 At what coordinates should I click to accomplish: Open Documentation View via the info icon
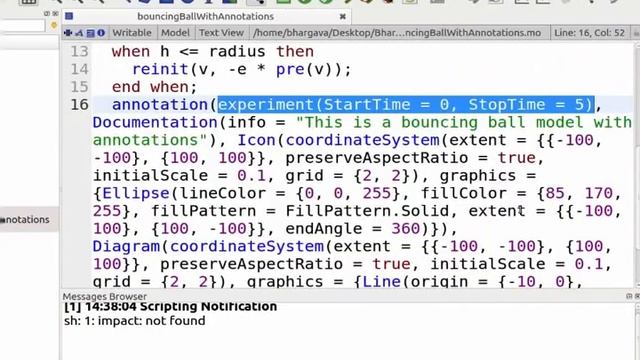[x=101, y=33]
